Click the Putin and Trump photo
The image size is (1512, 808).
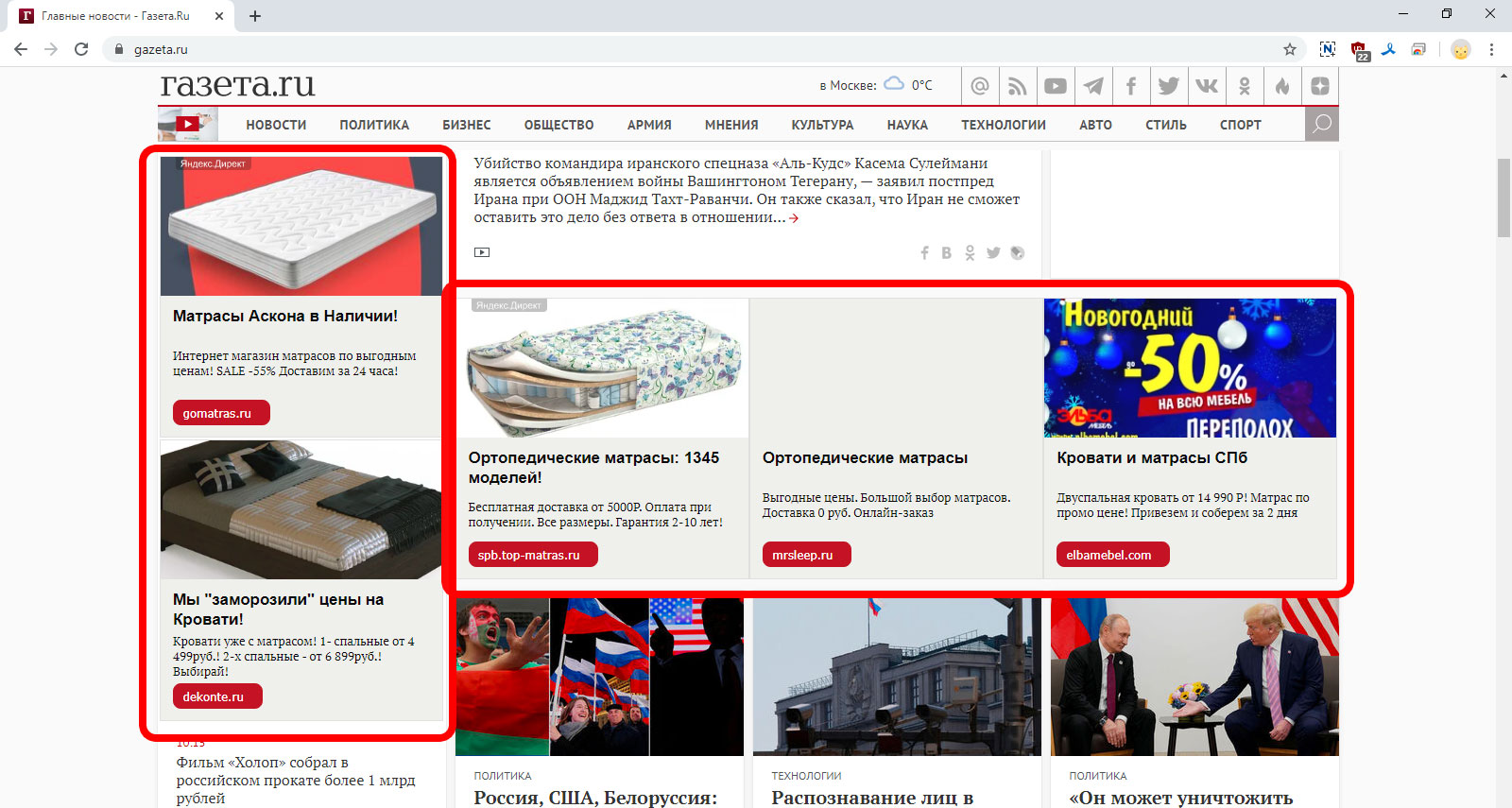[x=1194, y=677]
